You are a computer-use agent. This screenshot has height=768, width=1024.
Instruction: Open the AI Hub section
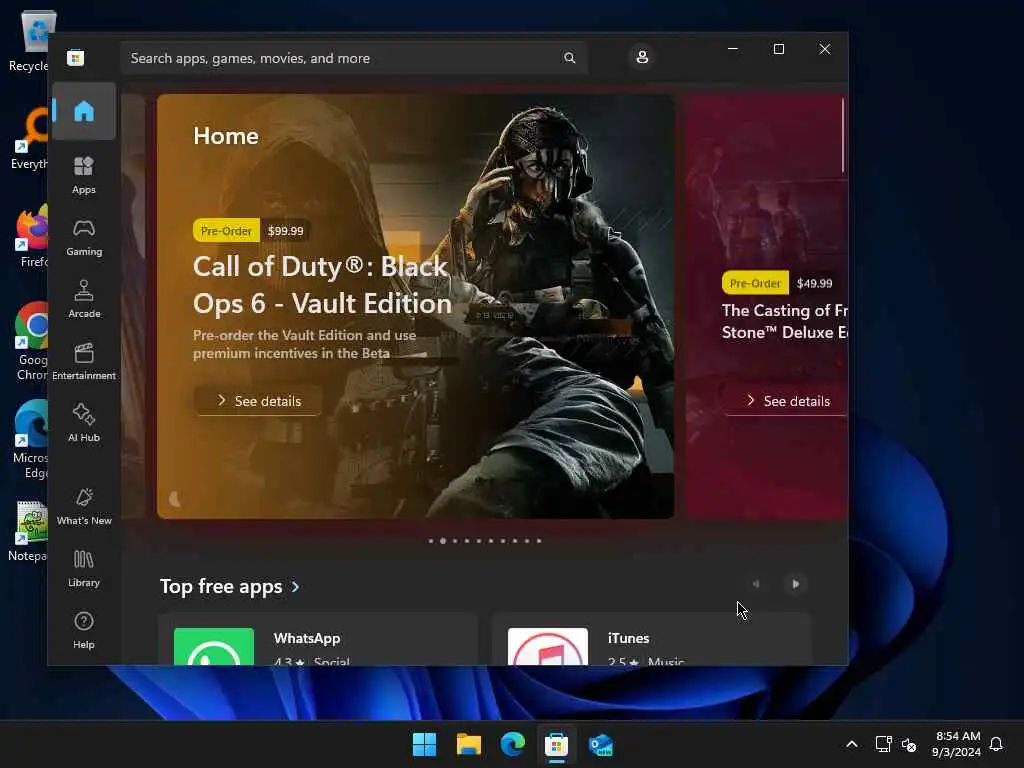[x=84, y=423]
